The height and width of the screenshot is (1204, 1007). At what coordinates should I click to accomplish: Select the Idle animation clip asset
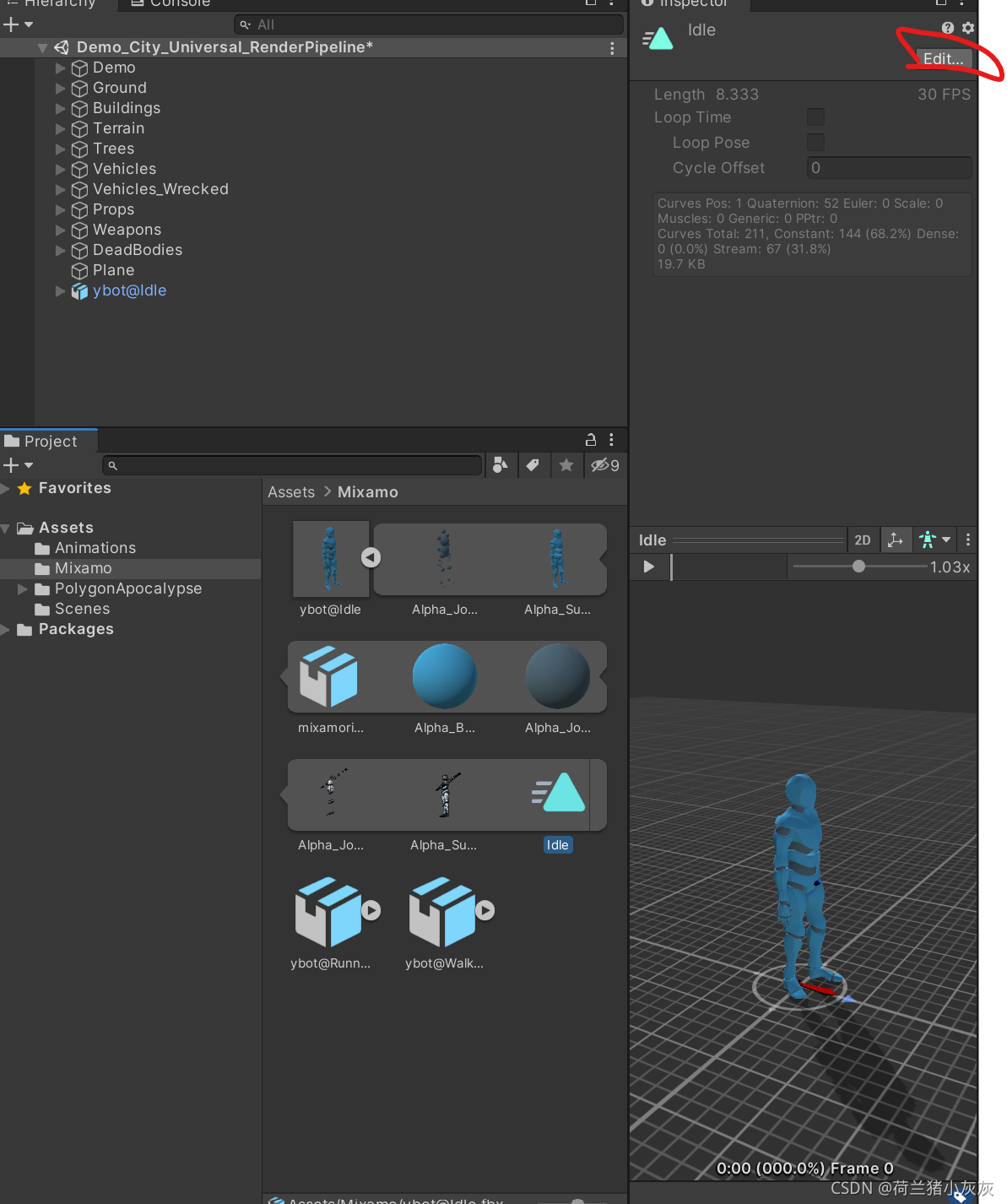click(558, 794)
